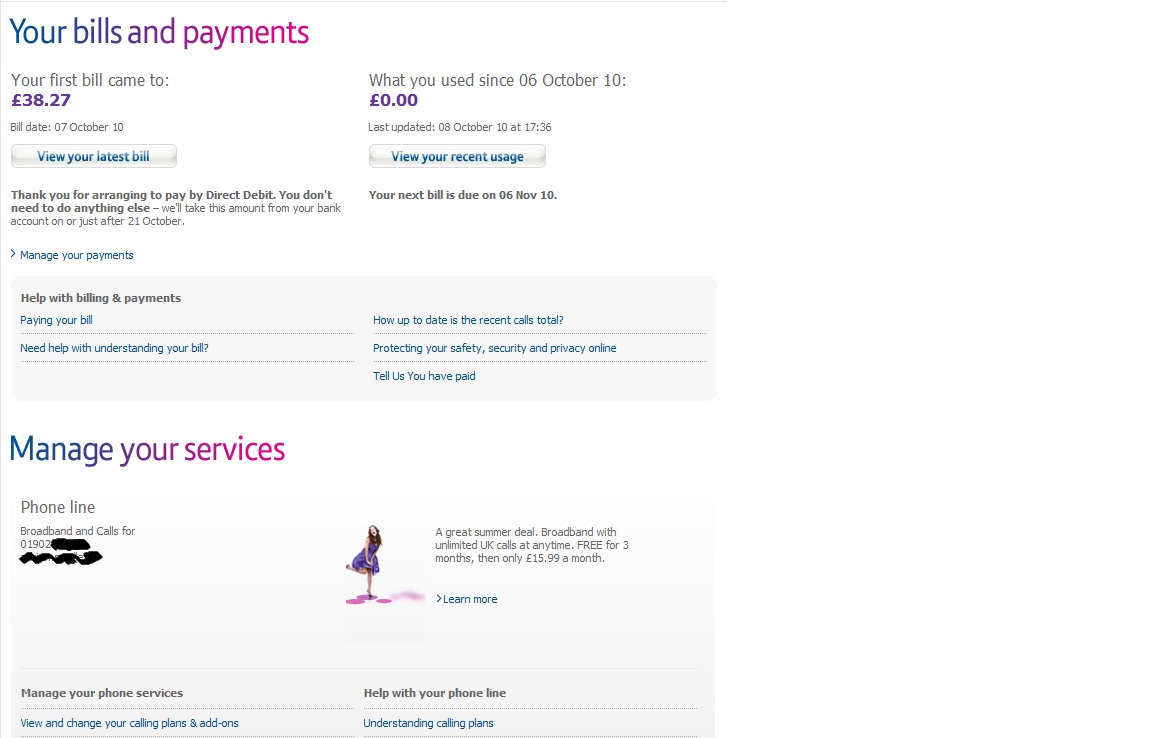Screen dimensions: 1152x738
Task: Click Learn more about the summer deal
Action: coord(469,599)
